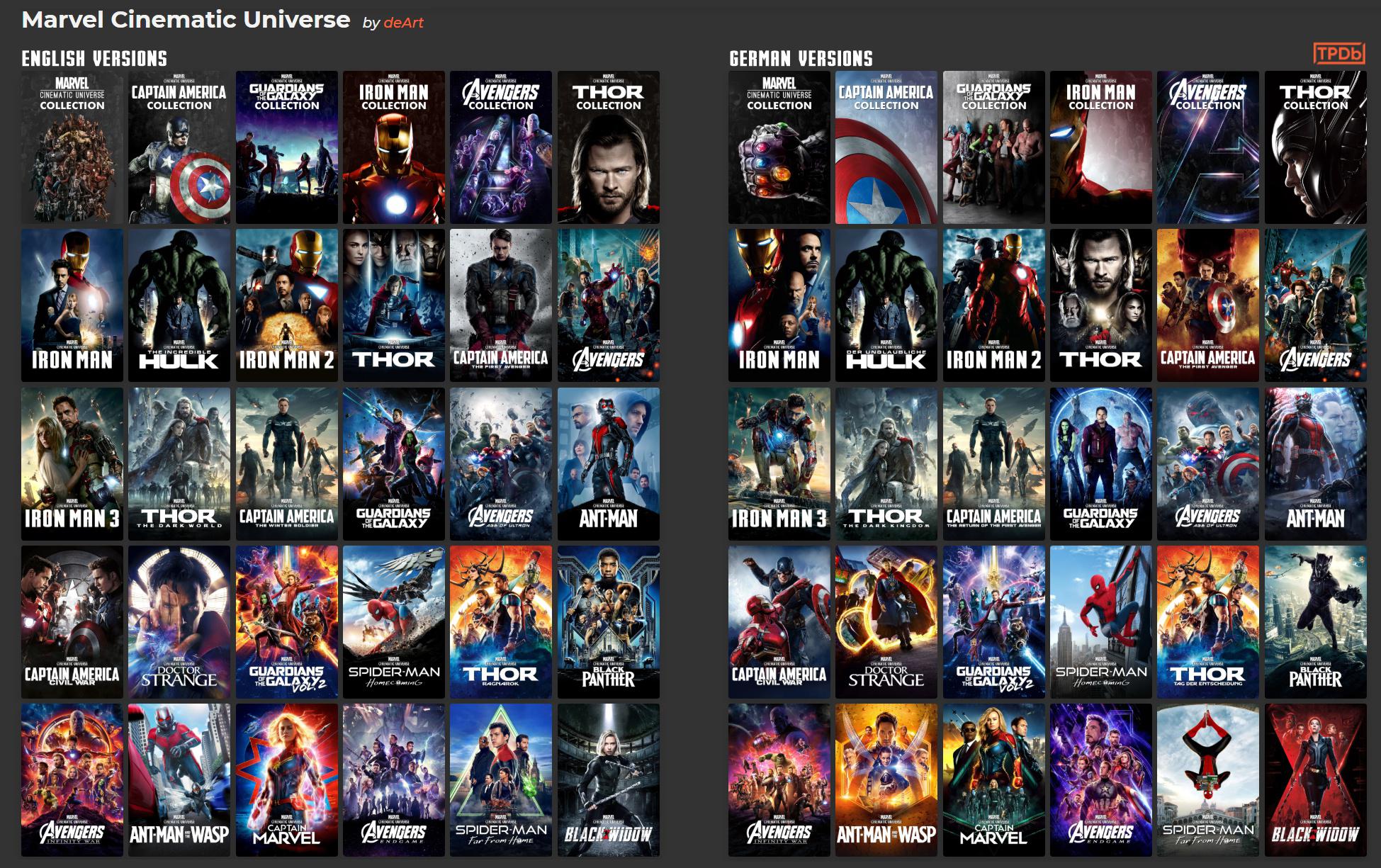Open Captain America Return of the First Avenger poster
1381x868 pixels.
(994, 464)
